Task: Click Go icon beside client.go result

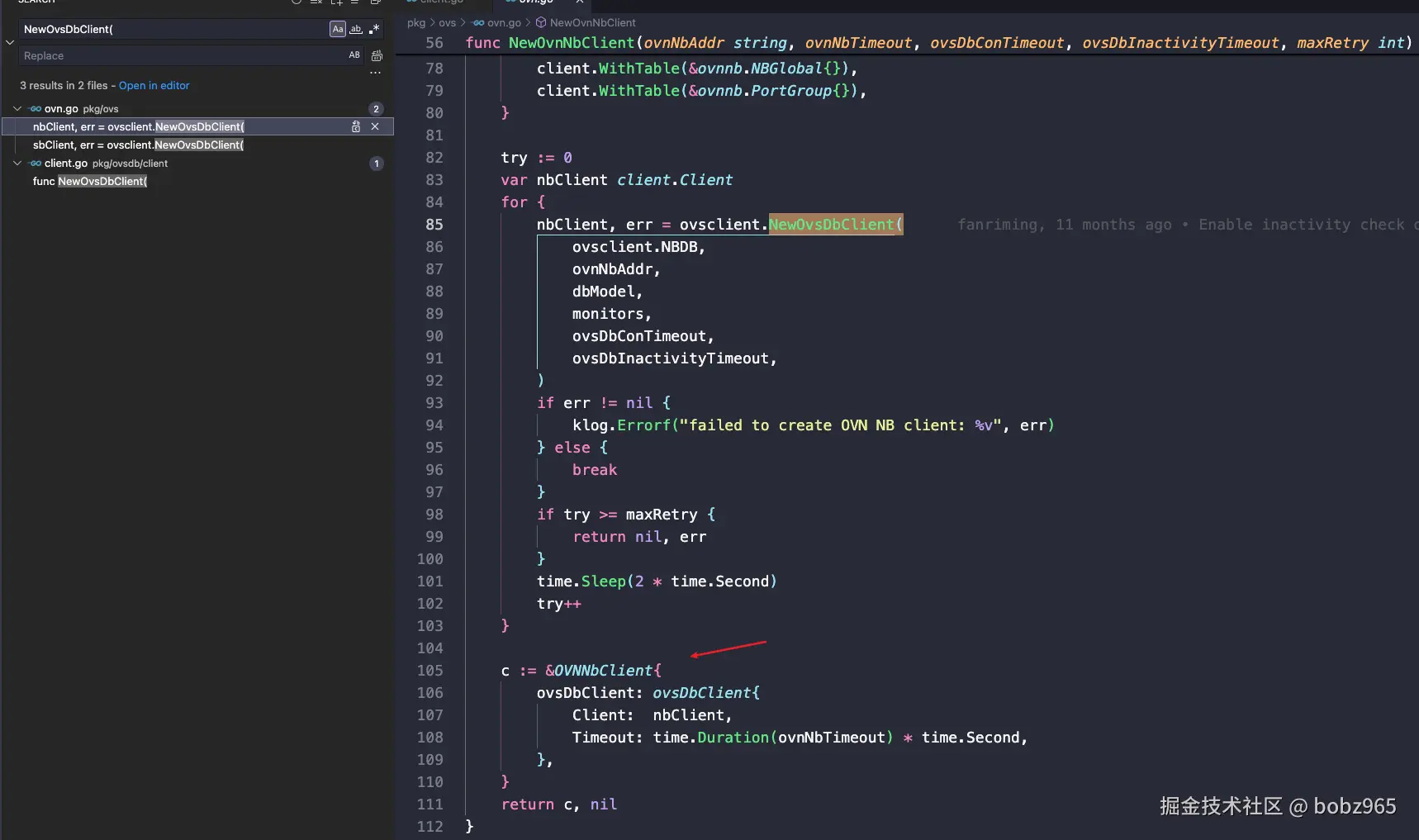Action: click(x=36, y=163)
